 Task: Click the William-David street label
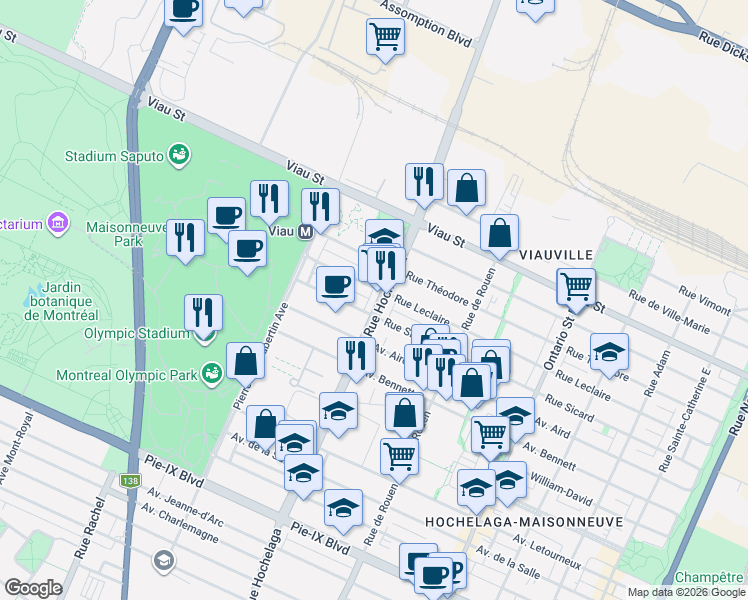(x=561, y=489)
